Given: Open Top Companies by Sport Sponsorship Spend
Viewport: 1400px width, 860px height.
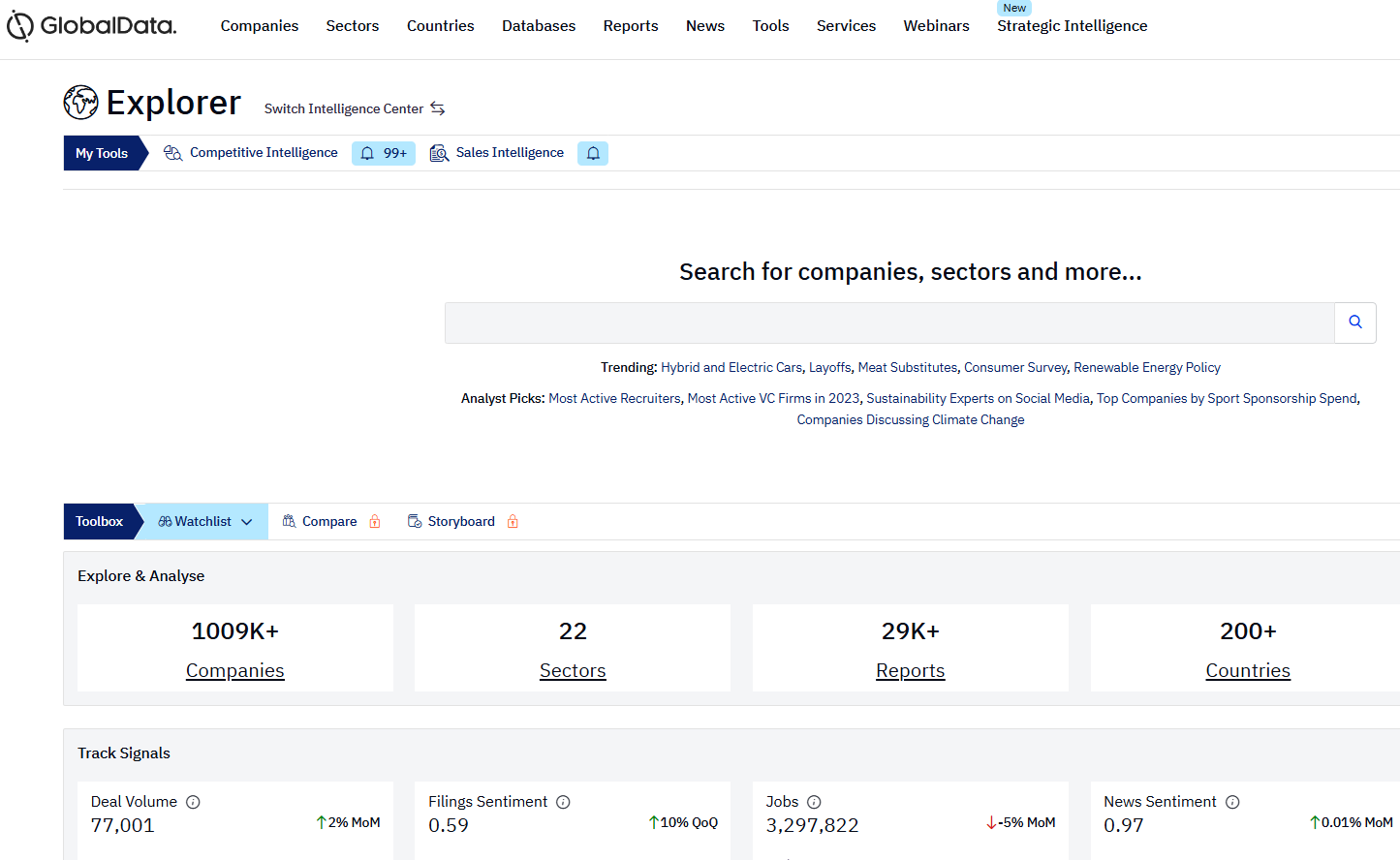Looking at the screenshot, I should pyautogui.click(x=1227, y=398).
